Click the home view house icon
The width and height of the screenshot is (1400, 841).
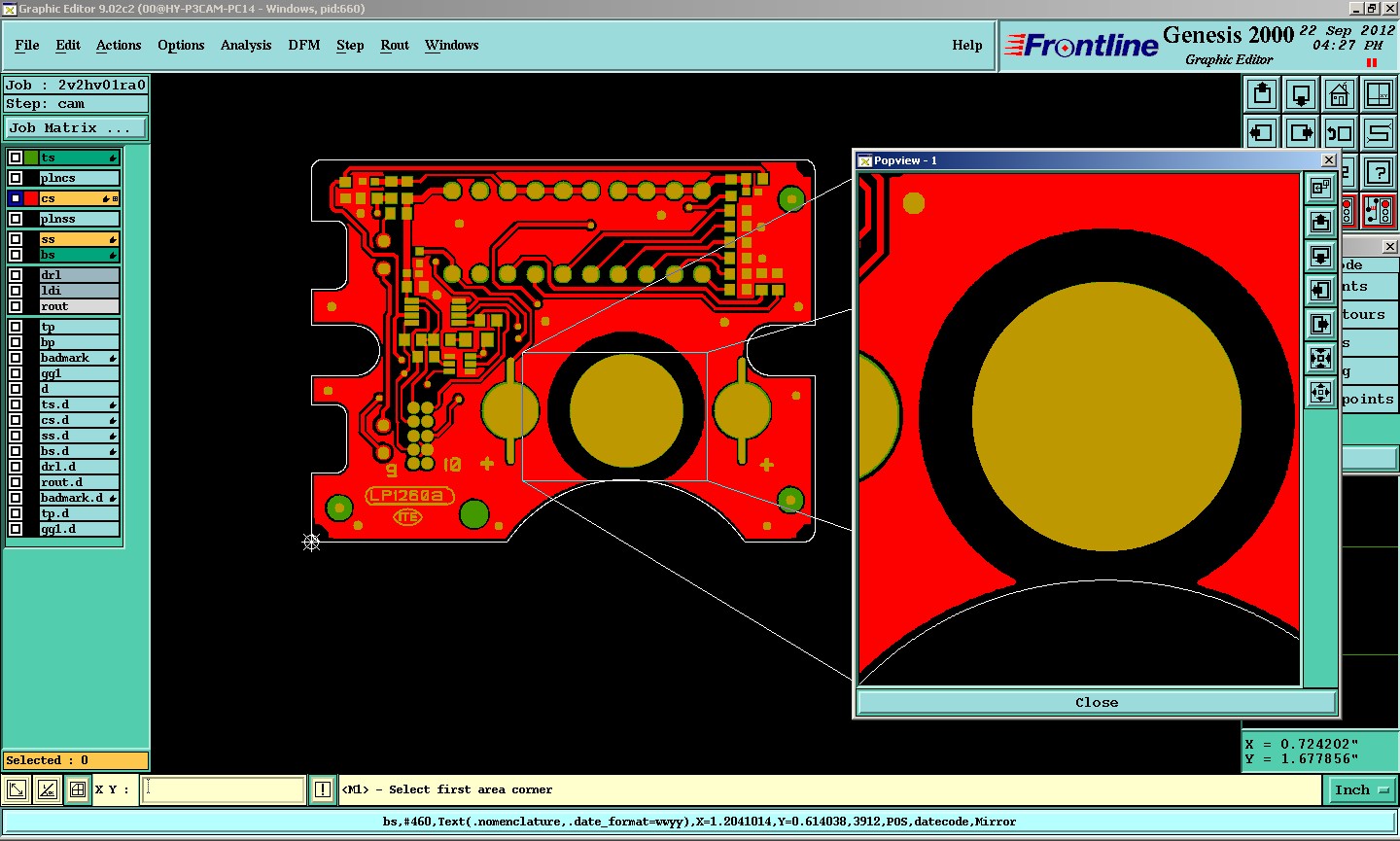pyautogui.click(x=1340, y=94)
